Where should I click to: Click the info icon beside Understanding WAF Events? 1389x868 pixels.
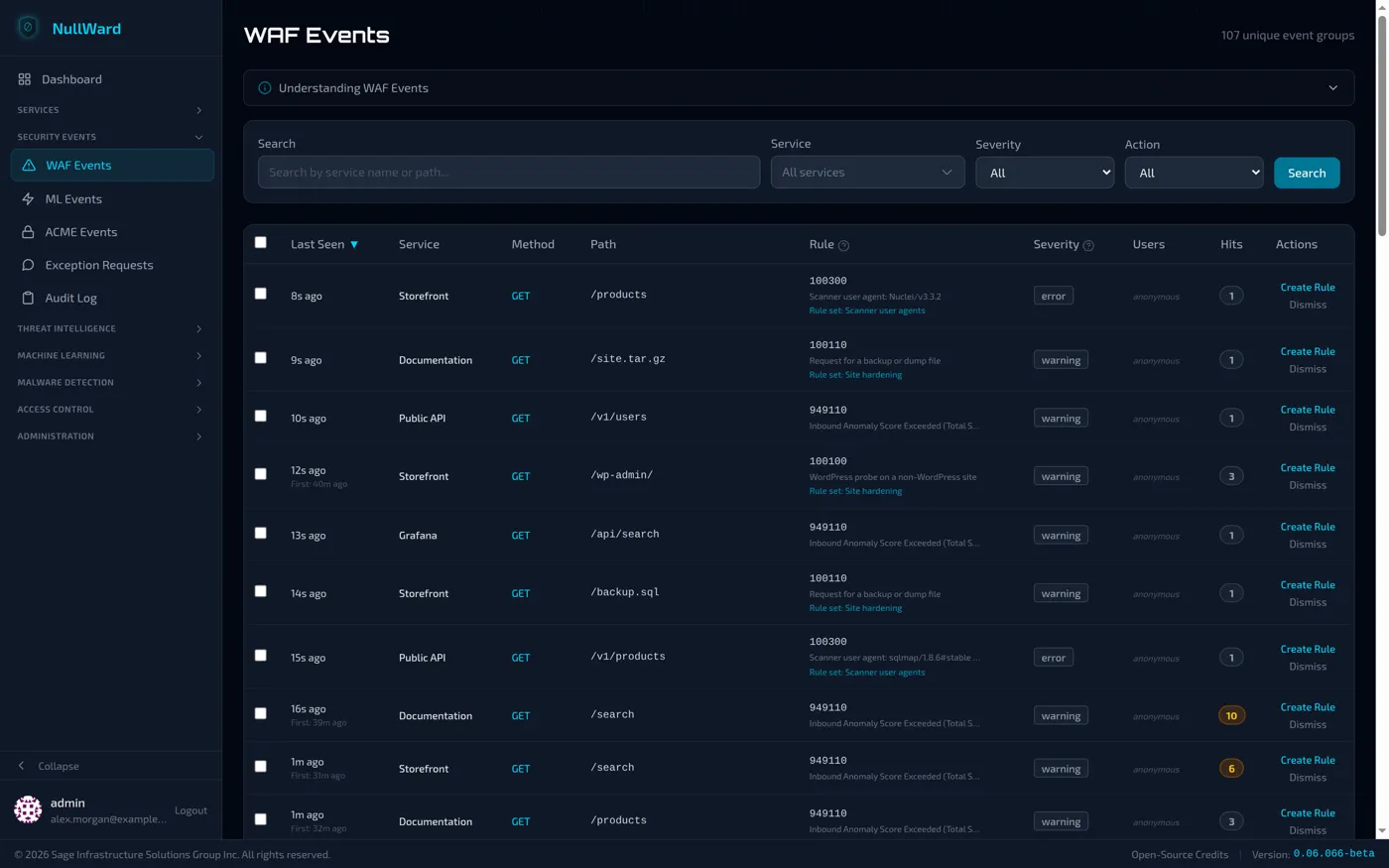(265, 88)
